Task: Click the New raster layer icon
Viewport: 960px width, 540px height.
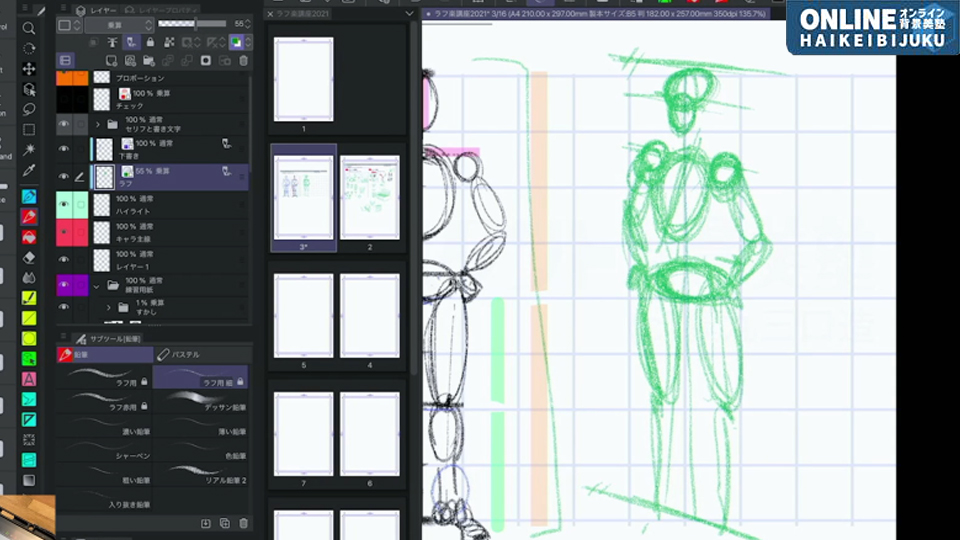Action: 111,61
